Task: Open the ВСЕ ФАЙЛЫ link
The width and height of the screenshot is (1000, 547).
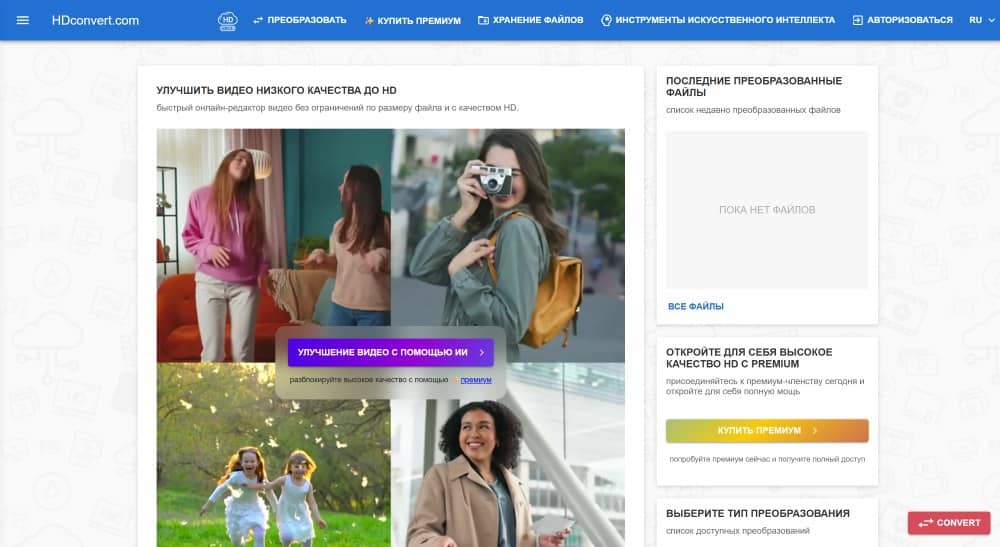Action: click(x=696, y=307)
